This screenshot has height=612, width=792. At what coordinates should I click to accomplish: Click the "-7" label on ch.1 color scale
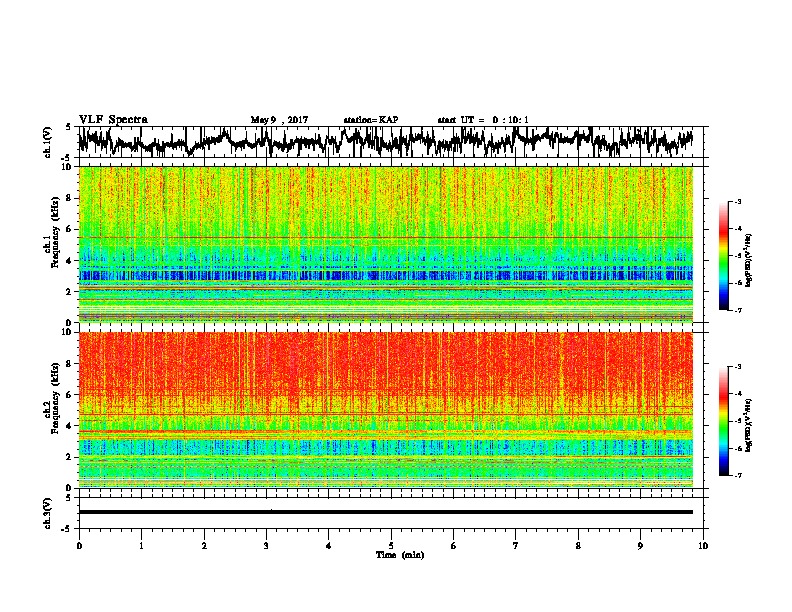(738, 310)
